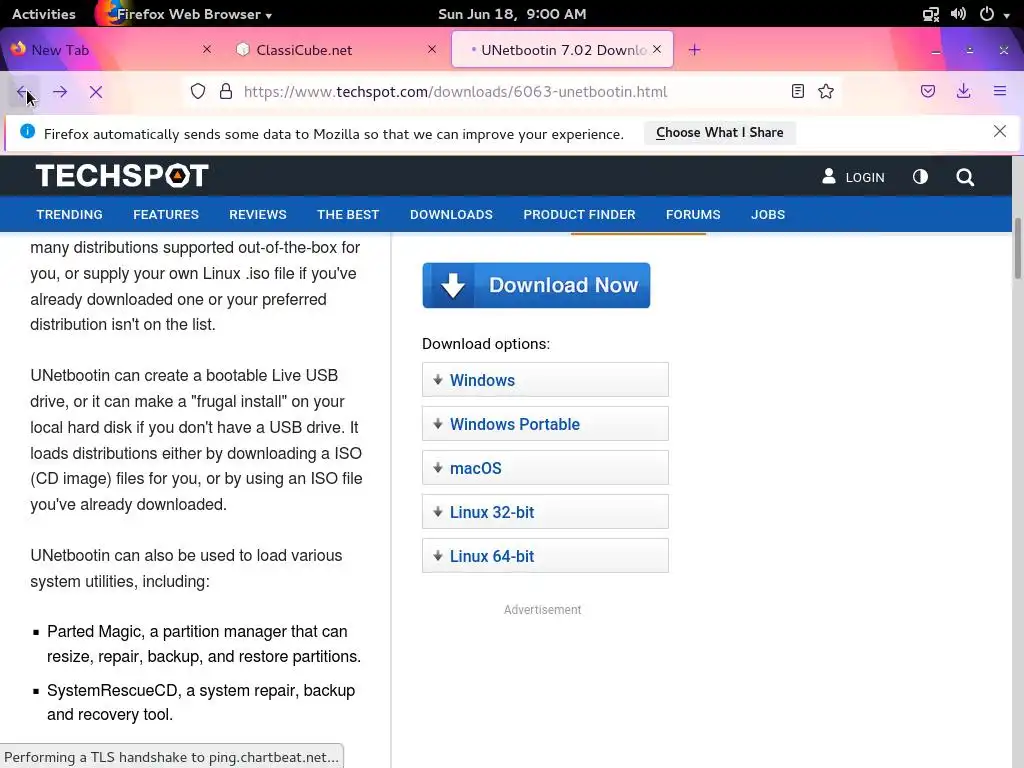1024x768 pixels.
Task: Click Choose What I Share button
Action: pos(719,133)
